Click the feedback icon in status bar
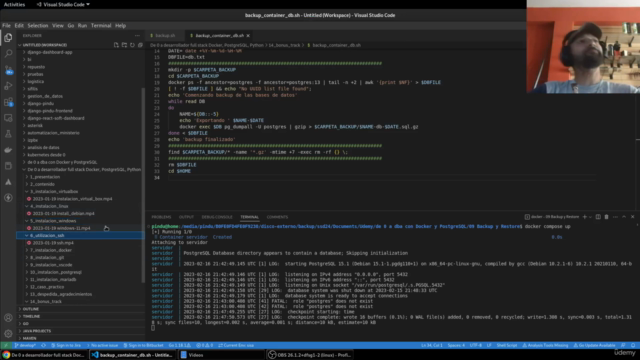The width and height of the screenshot is (640, 360). pyautogui.click(x=623, y=345)
